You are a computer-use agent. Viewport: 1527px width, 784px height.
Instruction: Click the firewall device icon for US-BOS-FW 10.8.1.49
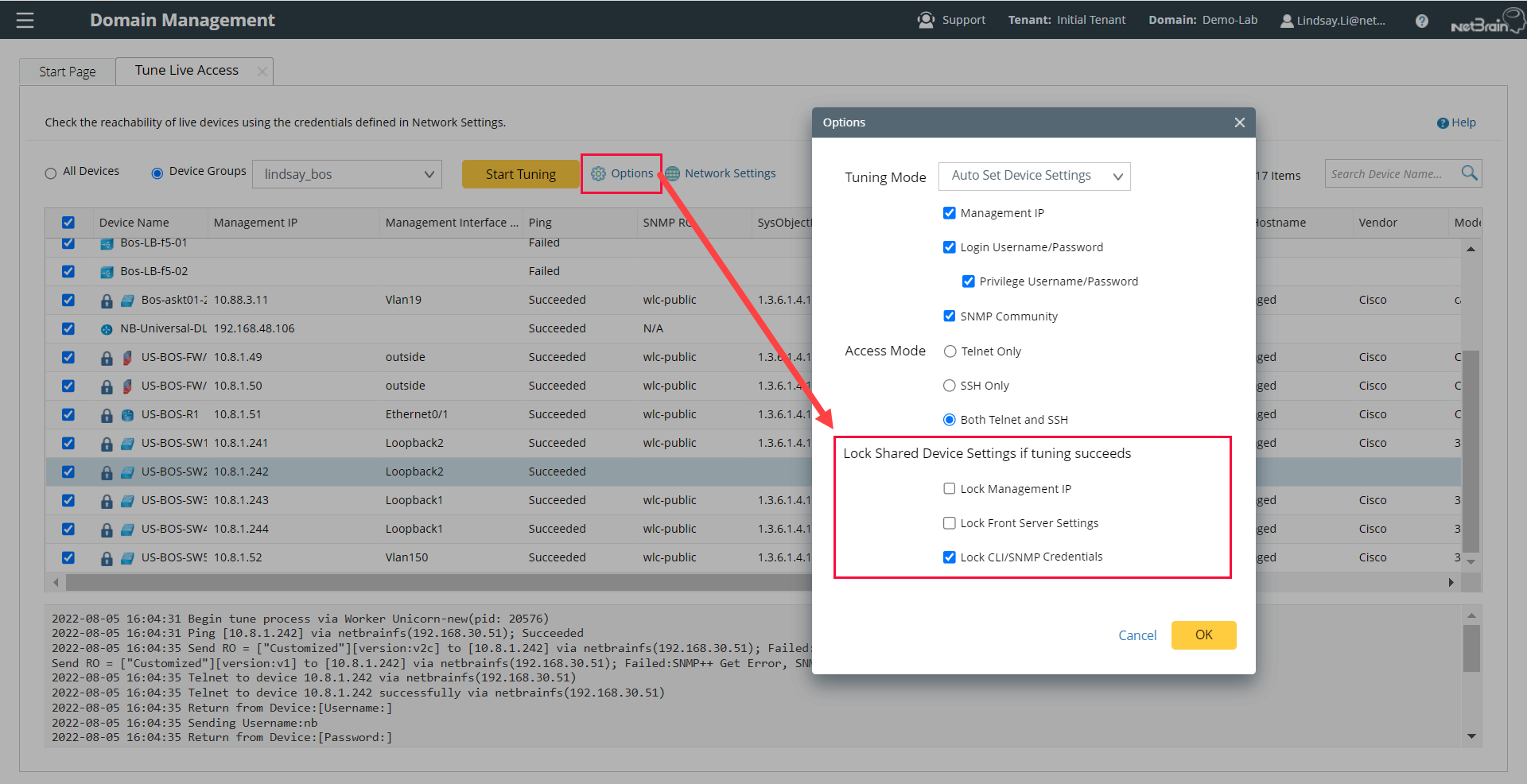coord(127,357)
